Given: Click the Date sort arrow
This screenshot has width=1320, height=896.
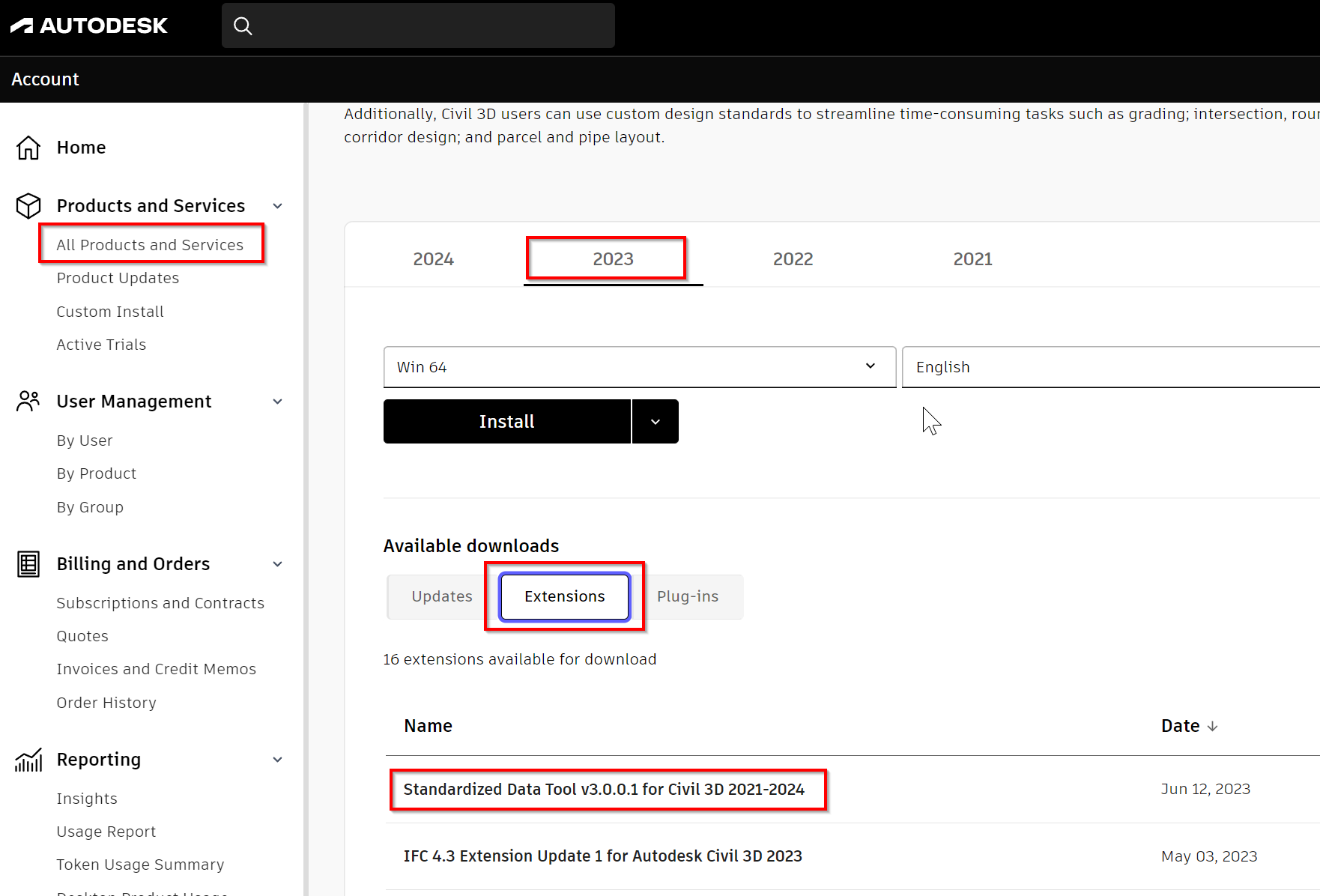Looking at the screenshot, I should click(x=1214, y=725).
